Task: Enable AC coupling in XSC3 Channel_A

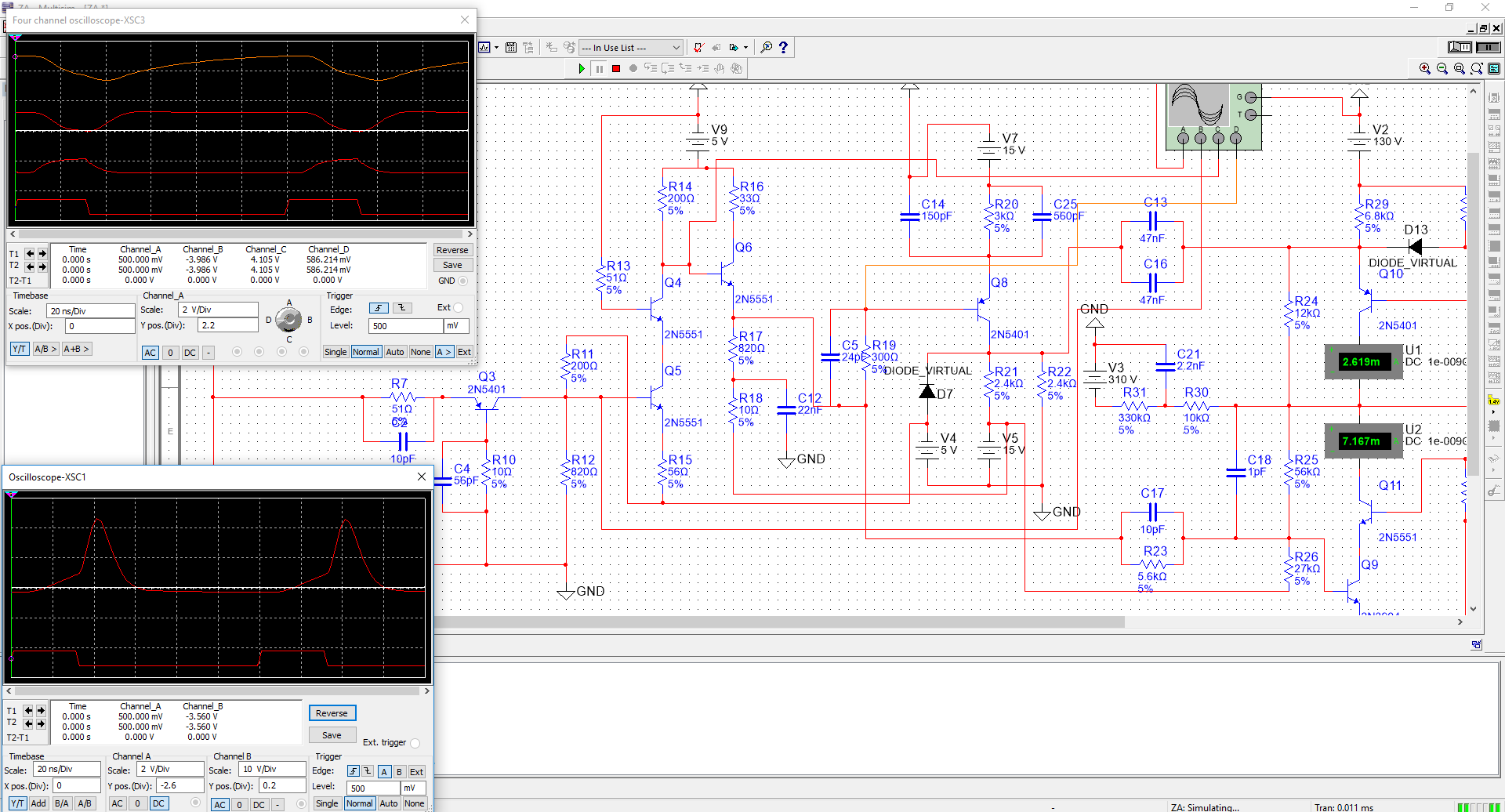Action: (x=150, y=353)
